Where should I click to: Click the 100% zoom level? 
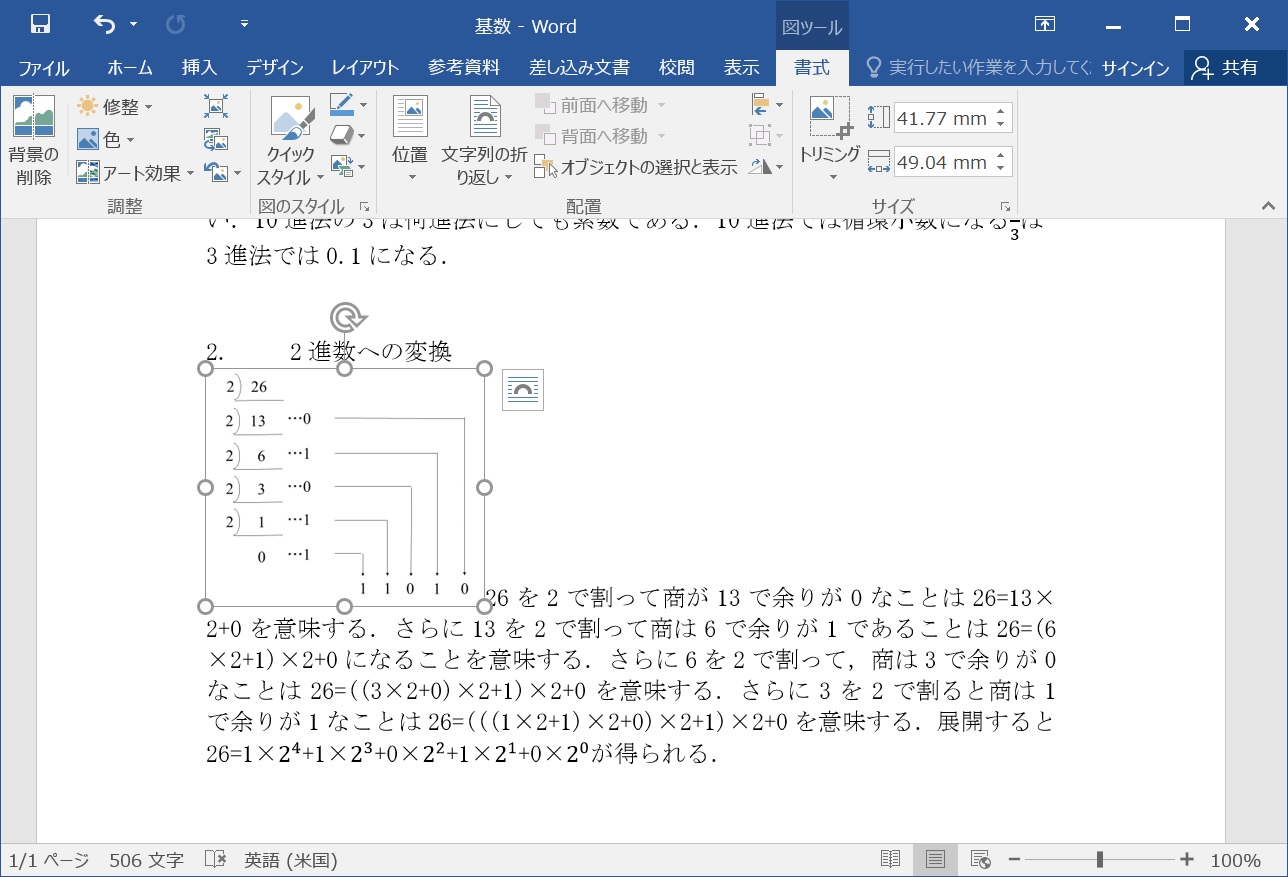tap(1236, 860)
